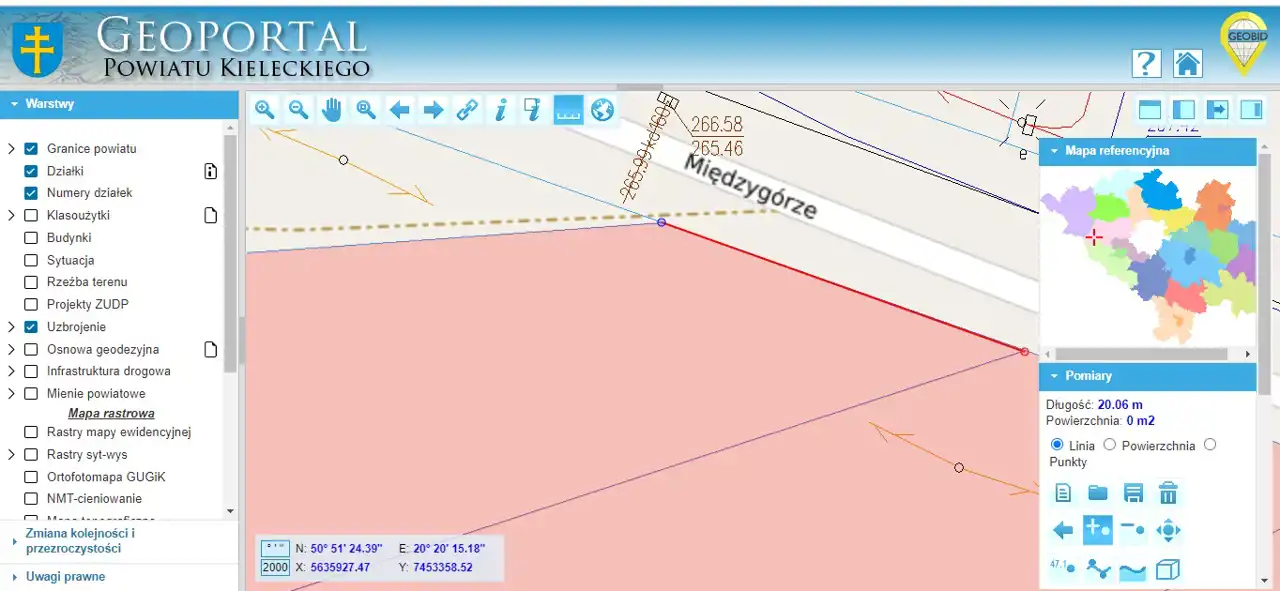
Task: Click the zoom in magnifier tool
Action: [x=265, y=110]
